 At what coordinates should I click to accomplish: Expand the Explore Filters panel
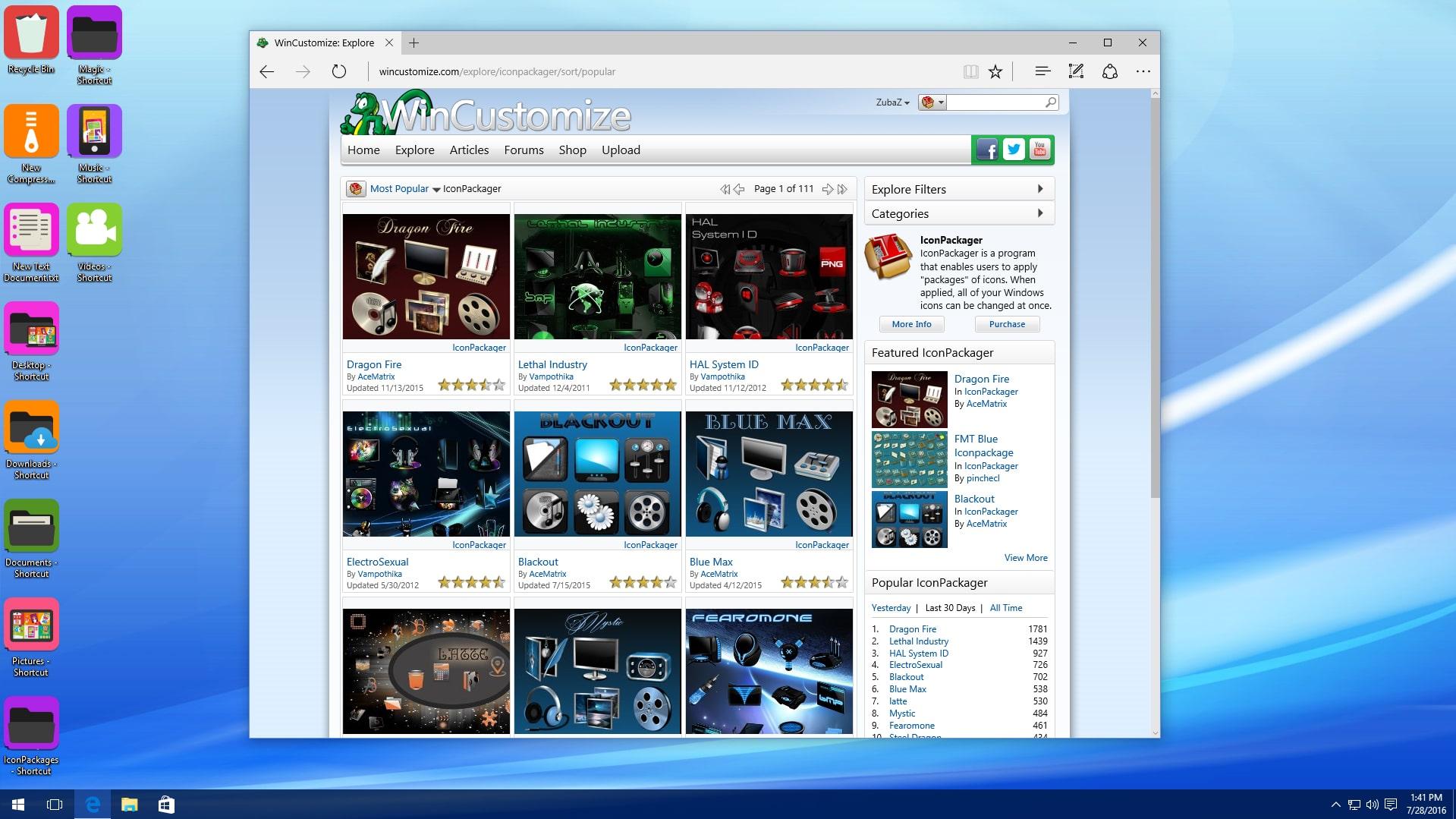[958, 189]
